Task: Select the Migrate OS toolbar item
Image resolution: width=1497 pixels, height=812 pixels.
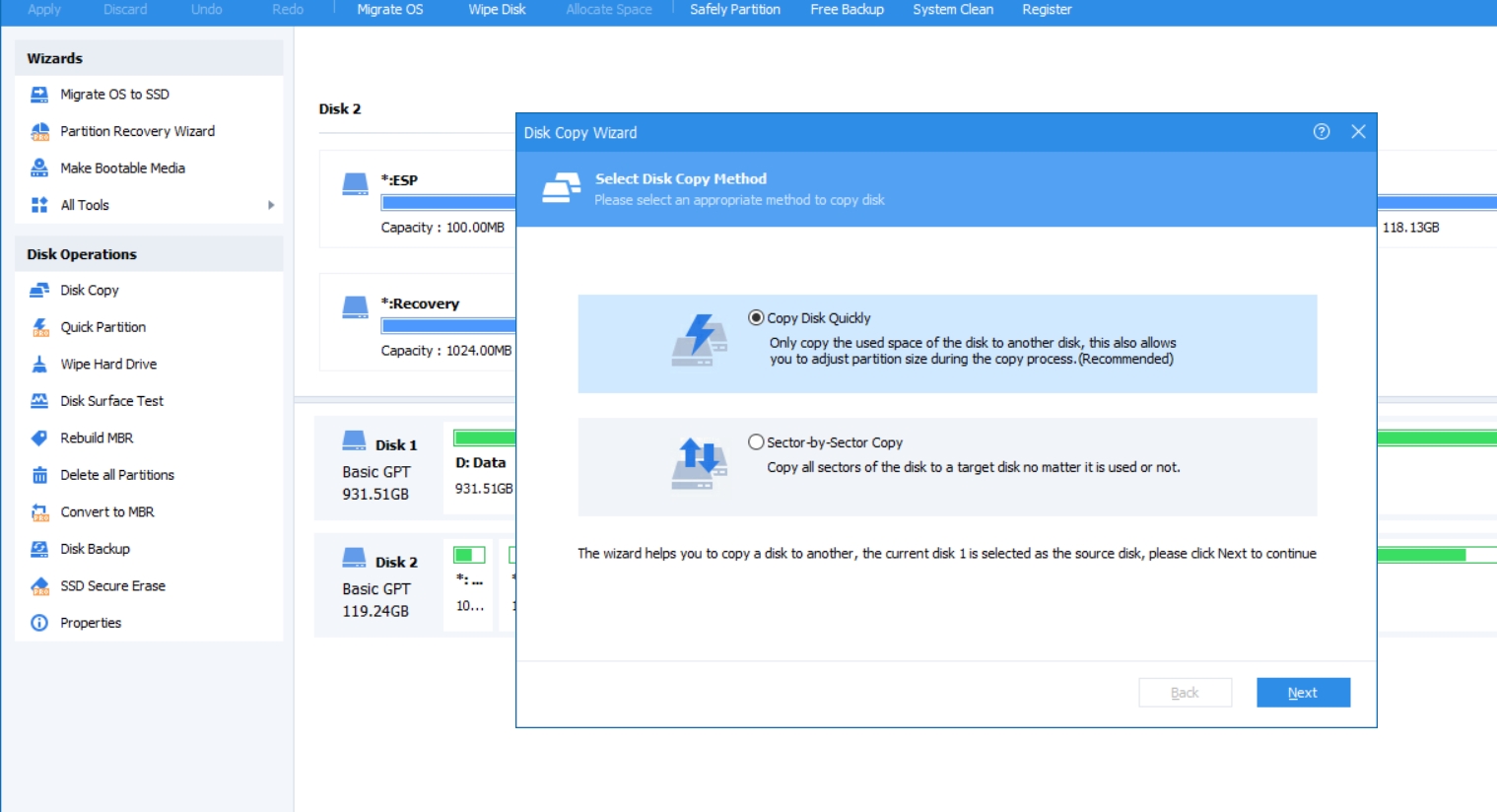Action: pos(390,10)
